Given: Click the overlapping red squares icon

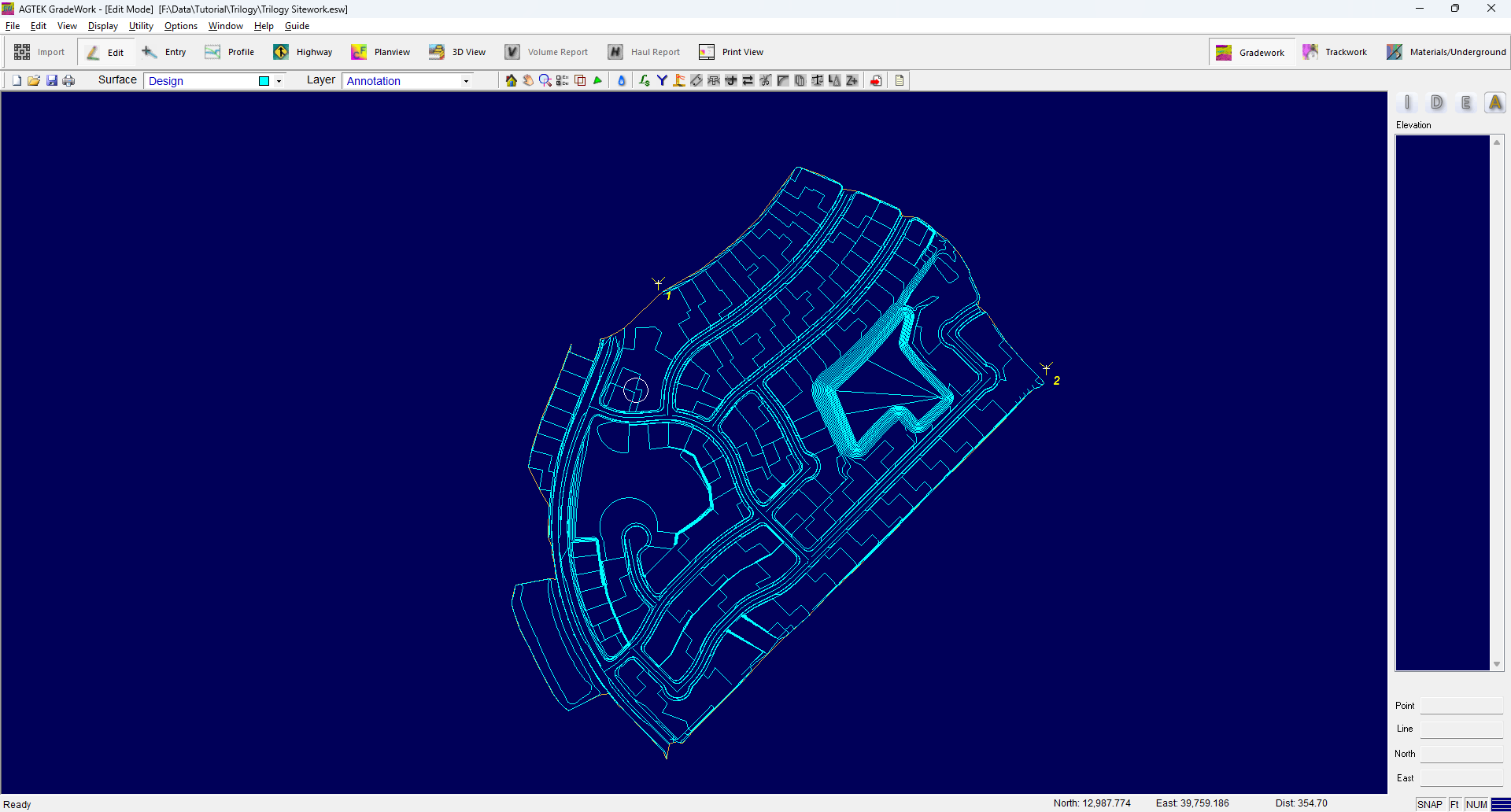Looking at the screenshot, I should pyautogui.click(x=580, y=80).
